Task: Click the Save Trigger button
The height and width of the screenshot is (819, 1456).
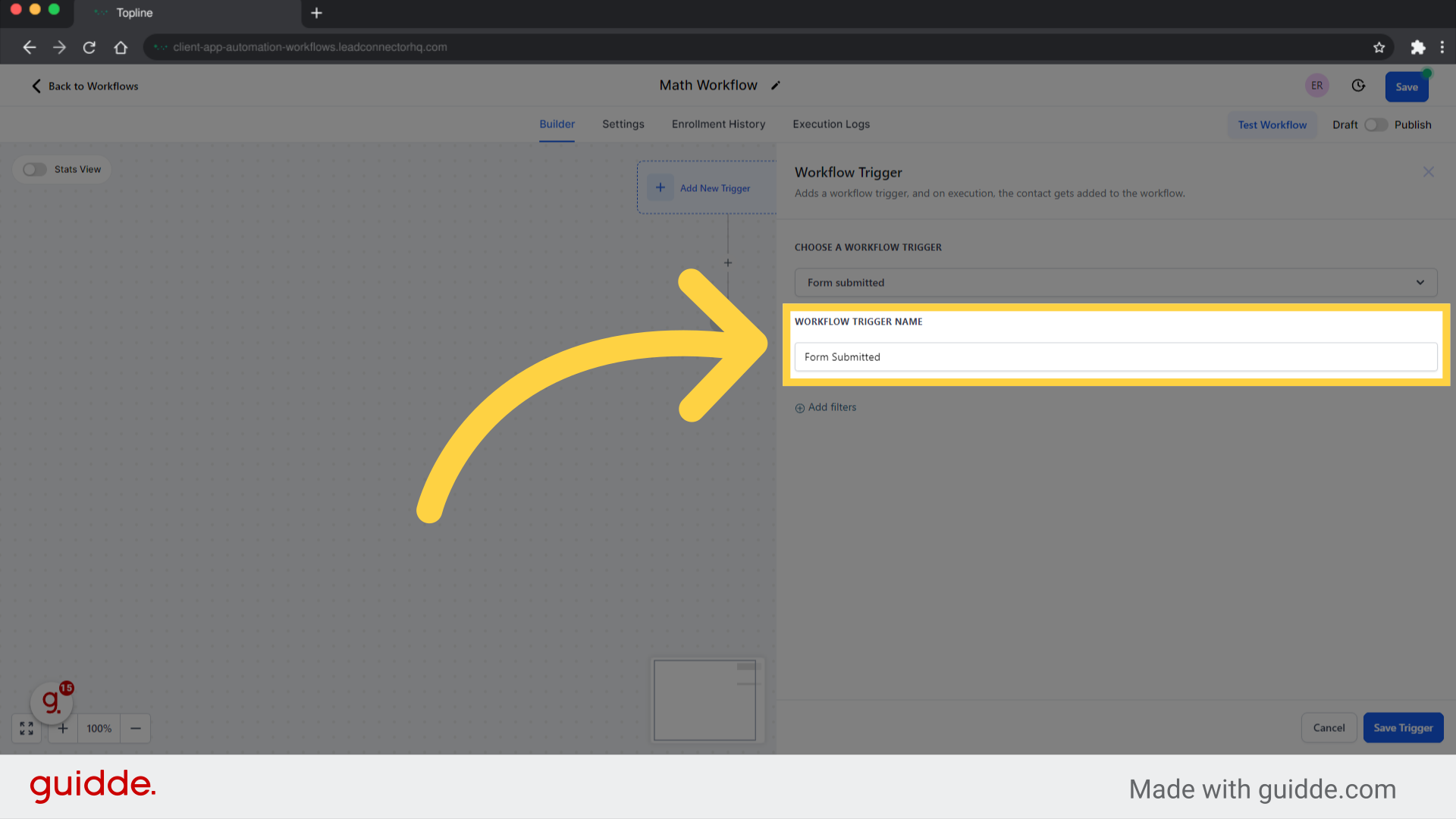Action: tap(1402, 727)
